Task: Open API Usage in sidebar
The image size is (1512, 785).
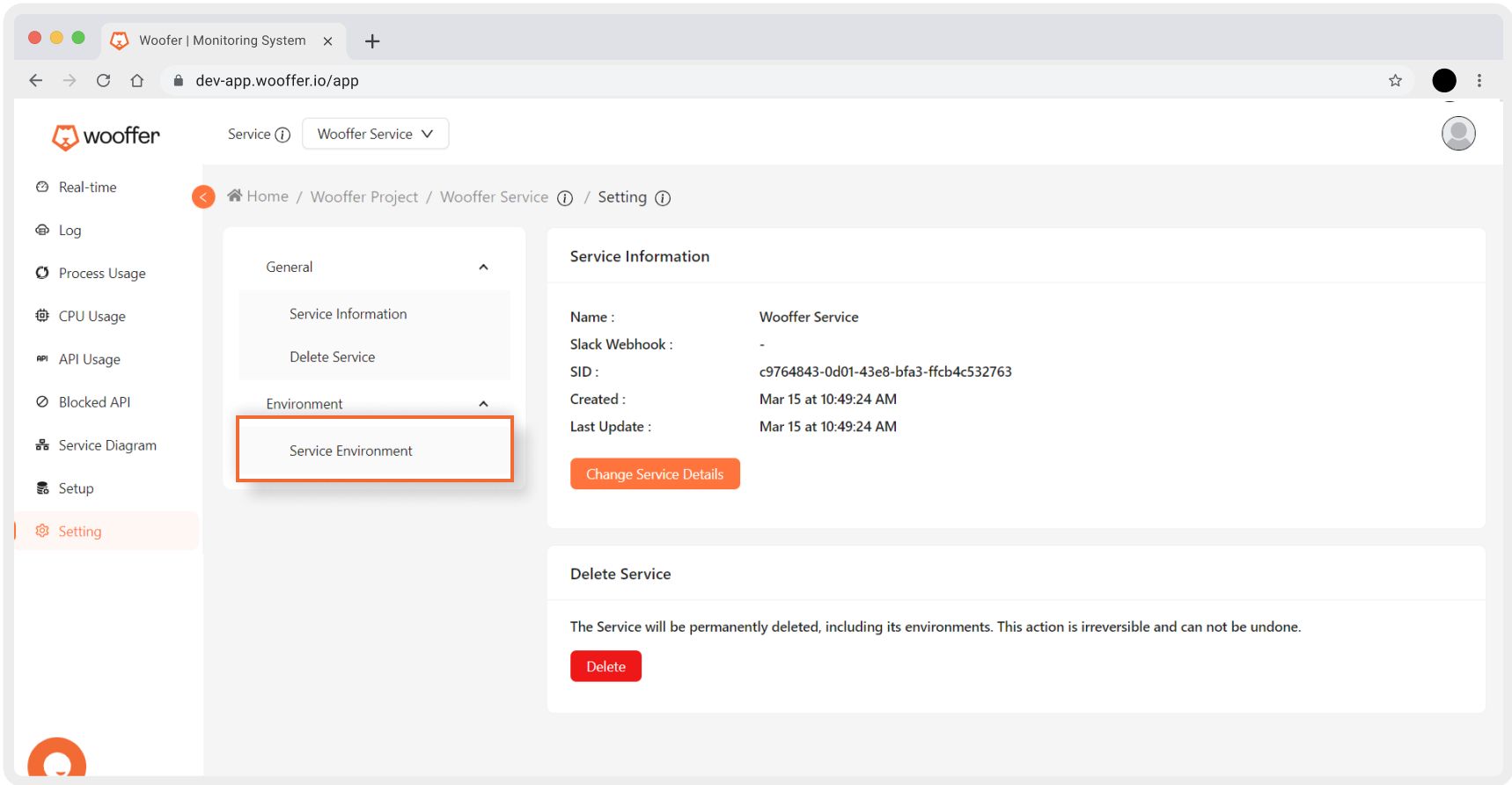Action: point(89,359)
